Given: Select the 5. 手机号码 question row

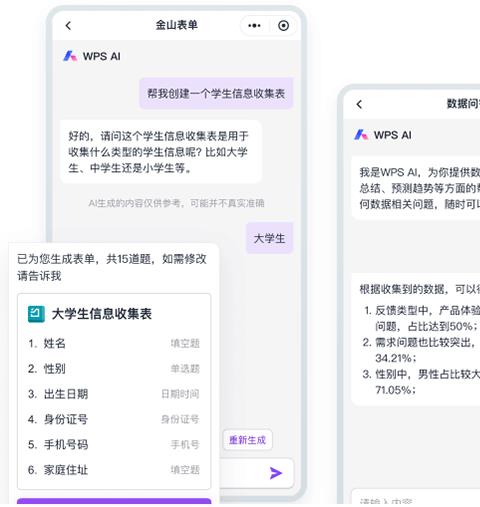Looking at the screenshot, I should pos(114,444).
